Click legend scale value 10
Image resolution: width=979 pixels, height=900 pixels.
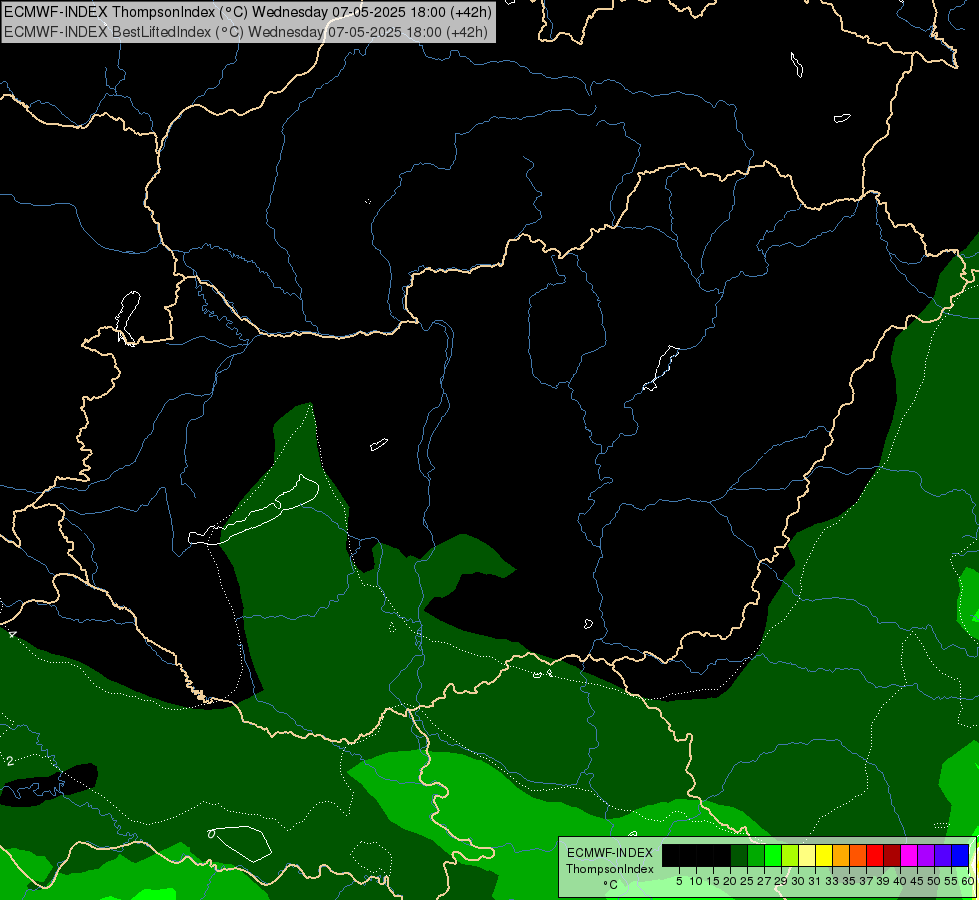tap(696, 881)
